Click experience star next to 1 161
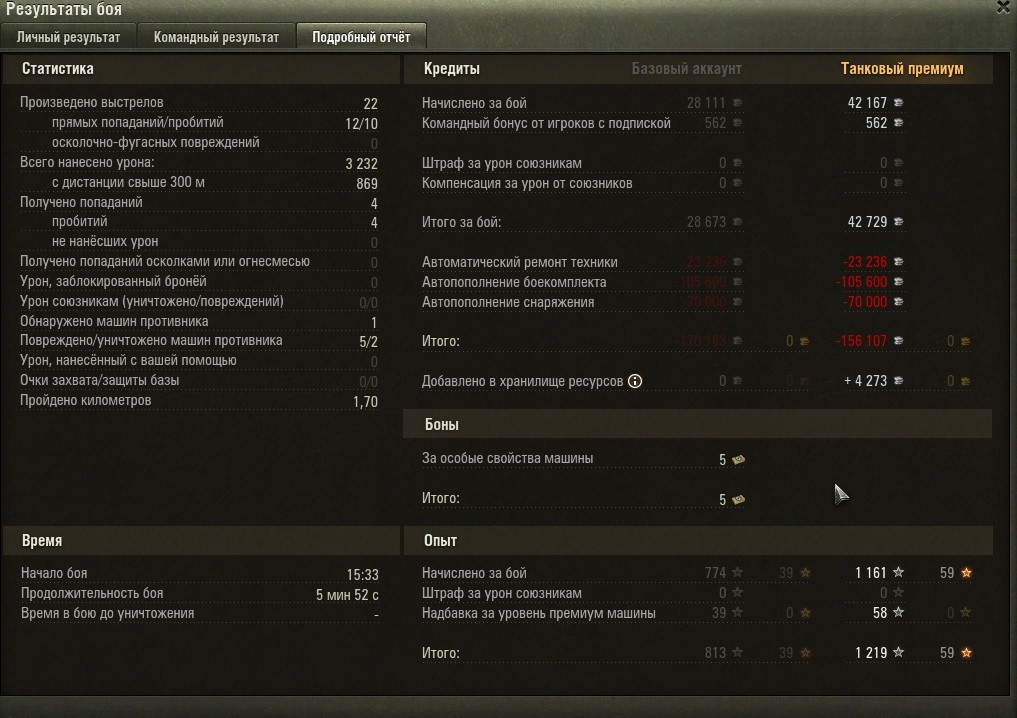The image size is (1017, 718). point(898,572)
